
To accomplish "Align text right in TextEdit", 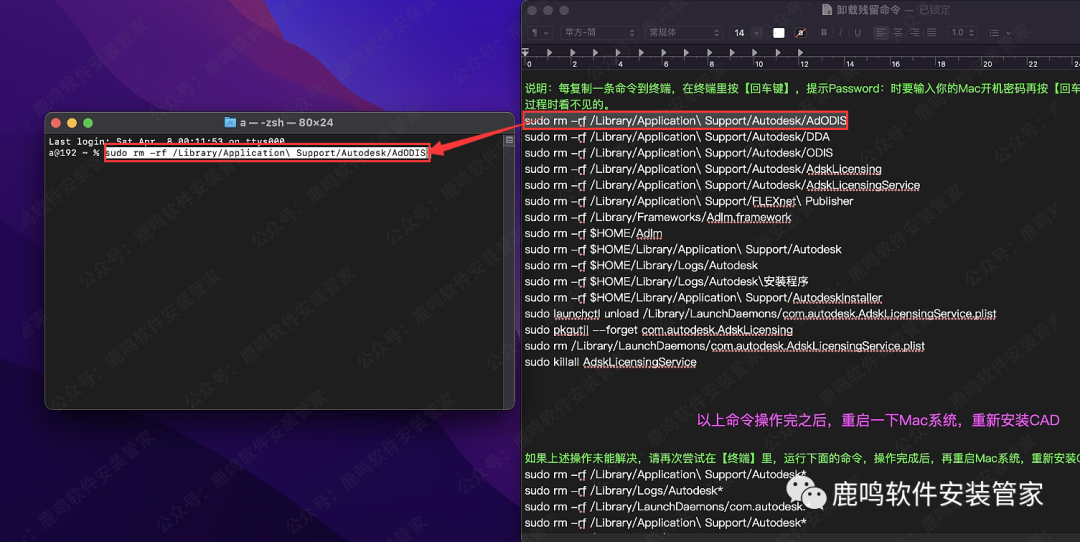I will [913, 33].
